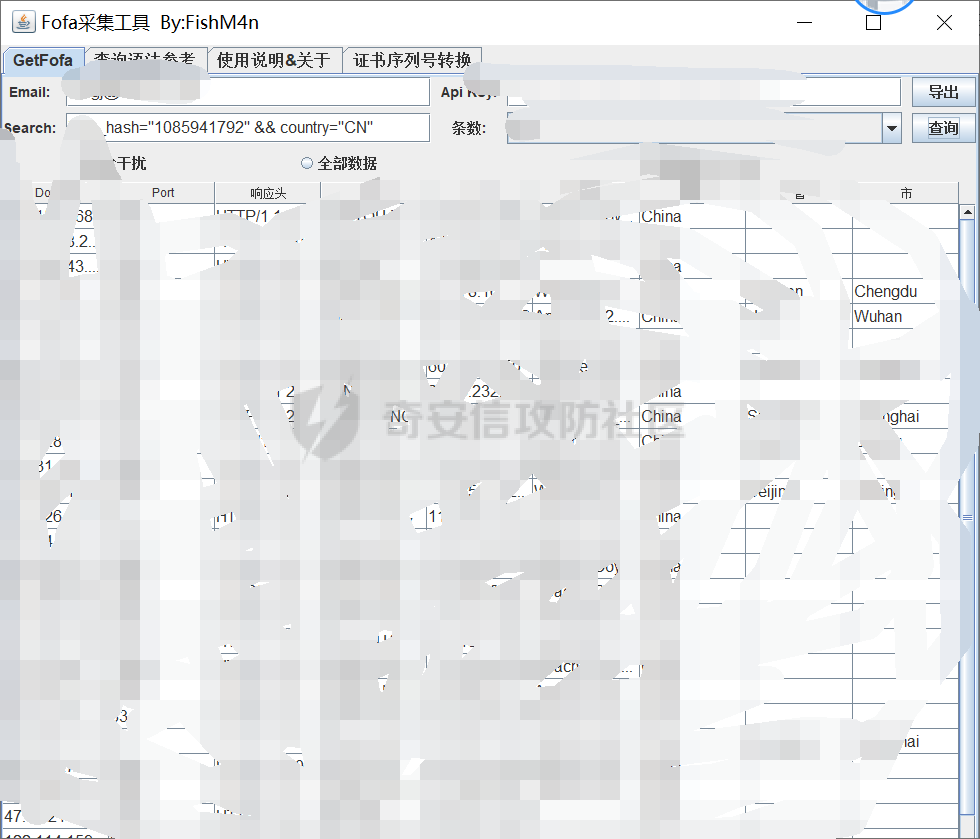The width and height of the screenshot is (980, 839).
Task: Select the Chengdu city cell
Action: pyautogui.click(x=905, y=291)
